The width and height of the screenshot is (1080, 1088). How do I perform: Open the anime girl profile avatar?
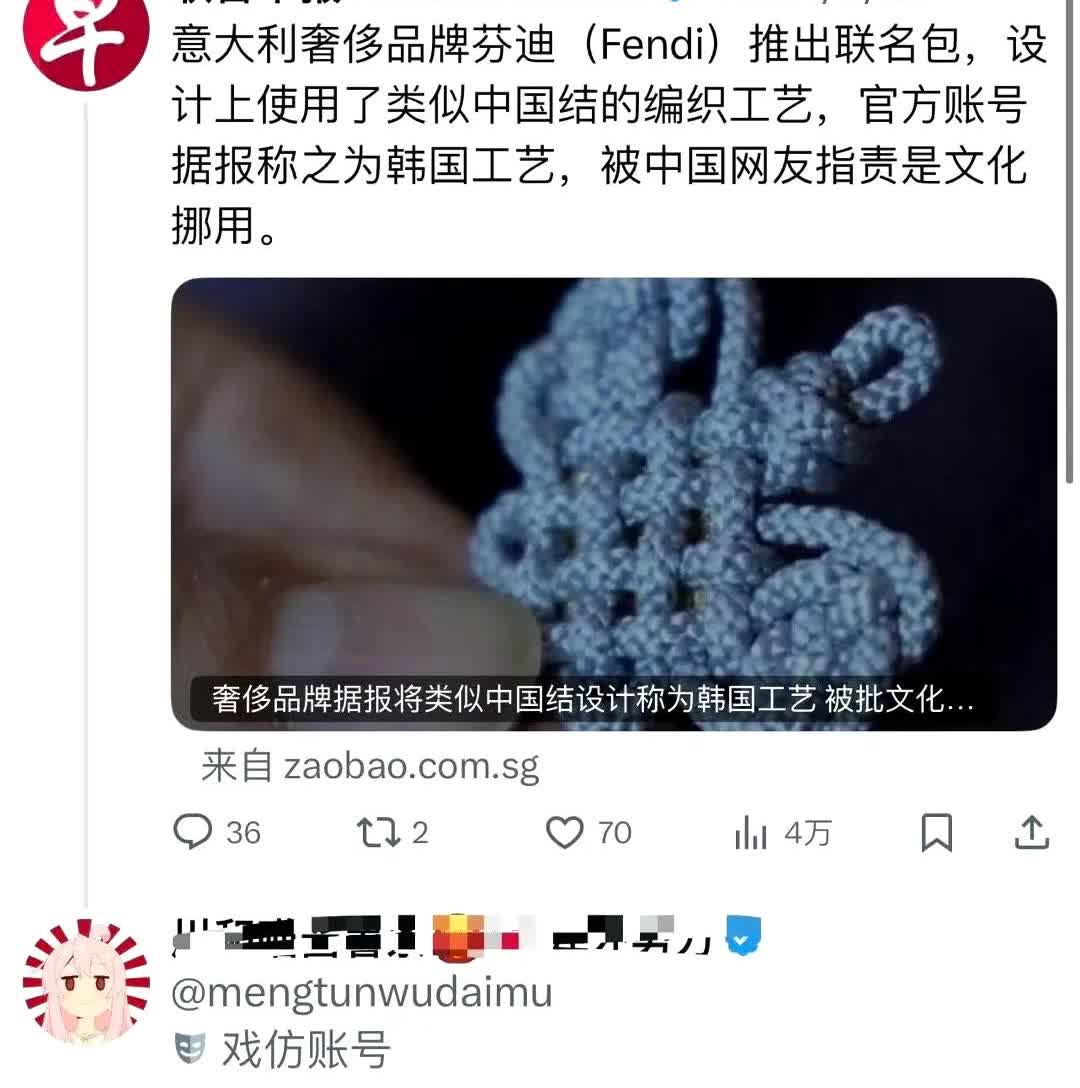[86, 981]
